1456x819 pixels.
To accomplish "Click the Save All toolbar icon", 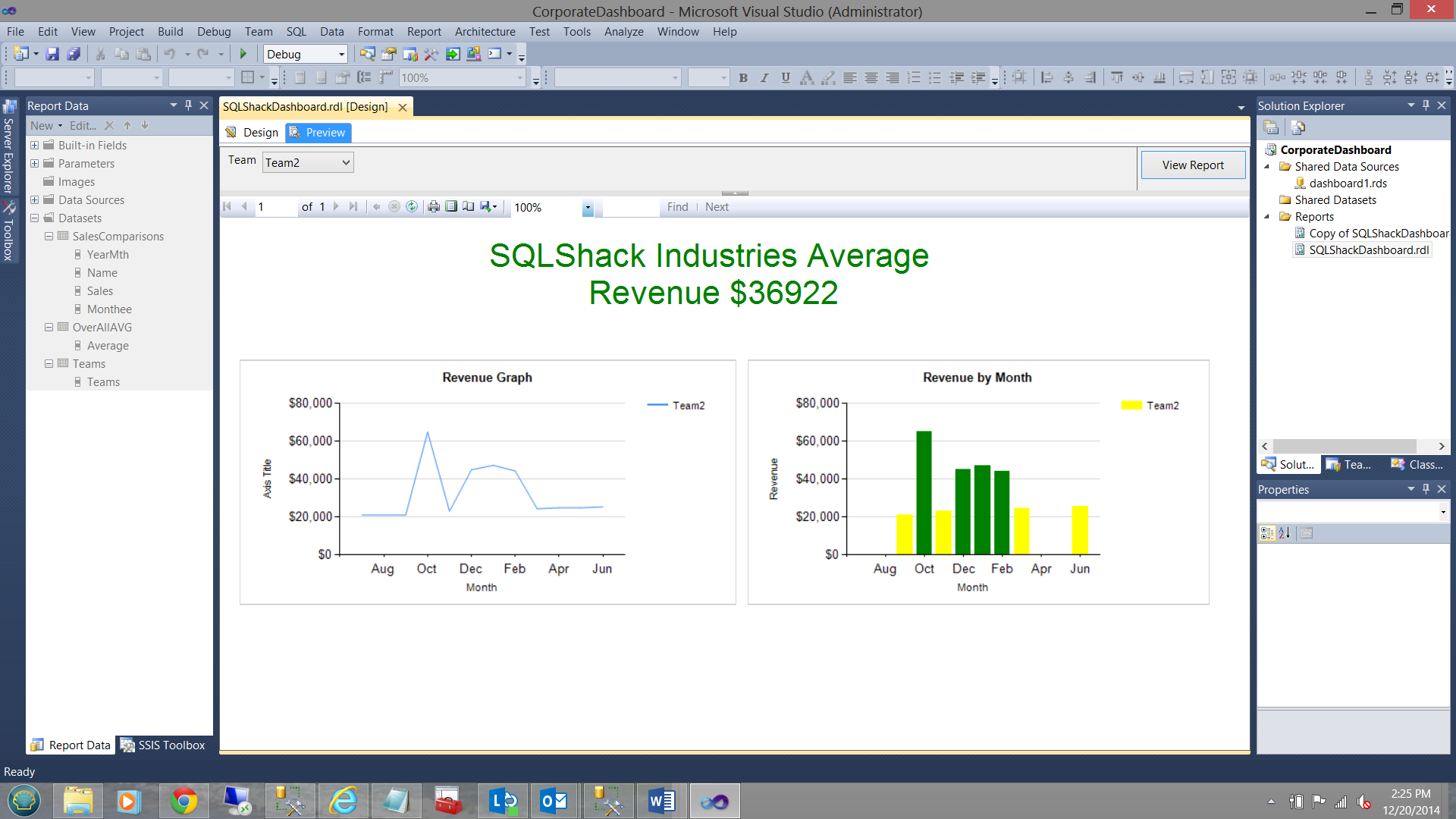I will tap(74, 54).
